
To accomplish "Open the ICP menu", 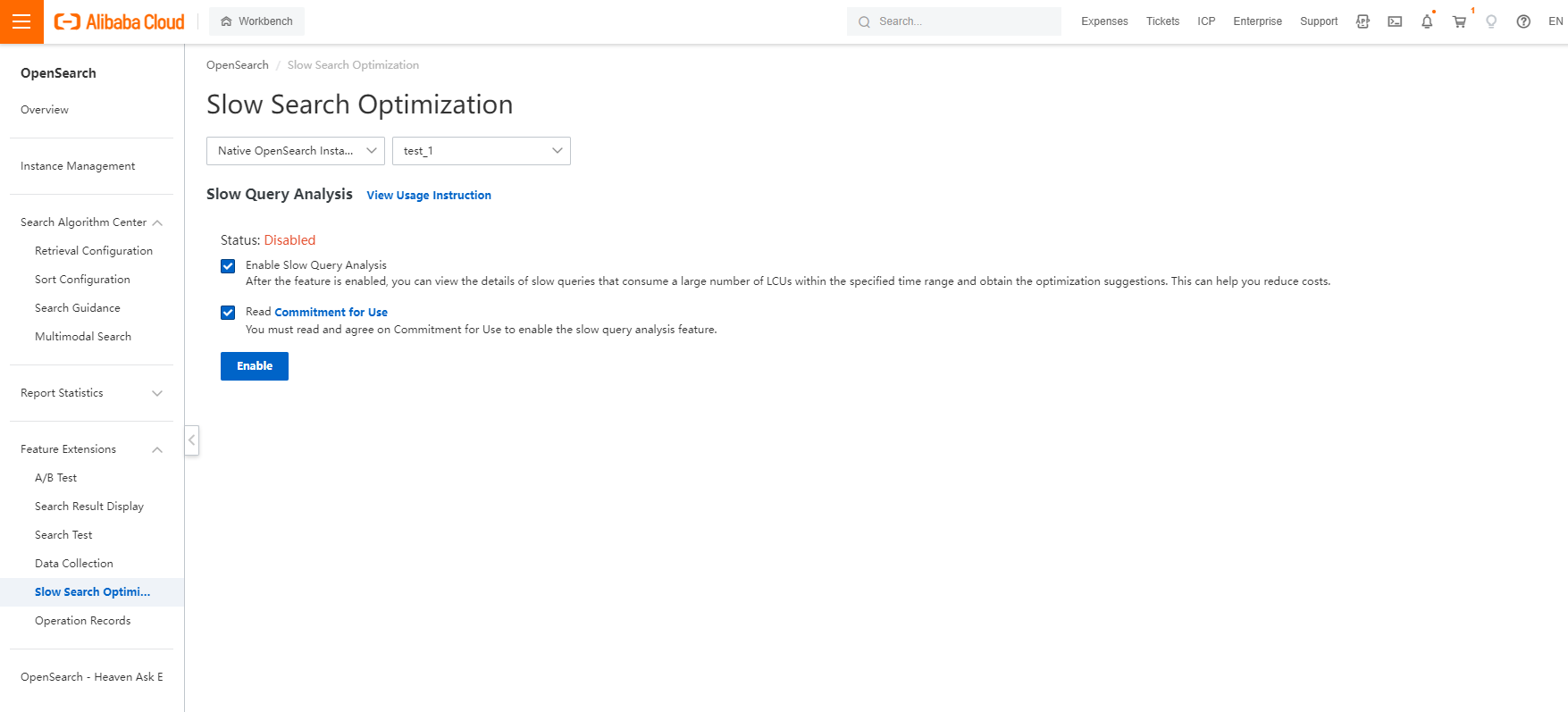I will point(1206,21).
